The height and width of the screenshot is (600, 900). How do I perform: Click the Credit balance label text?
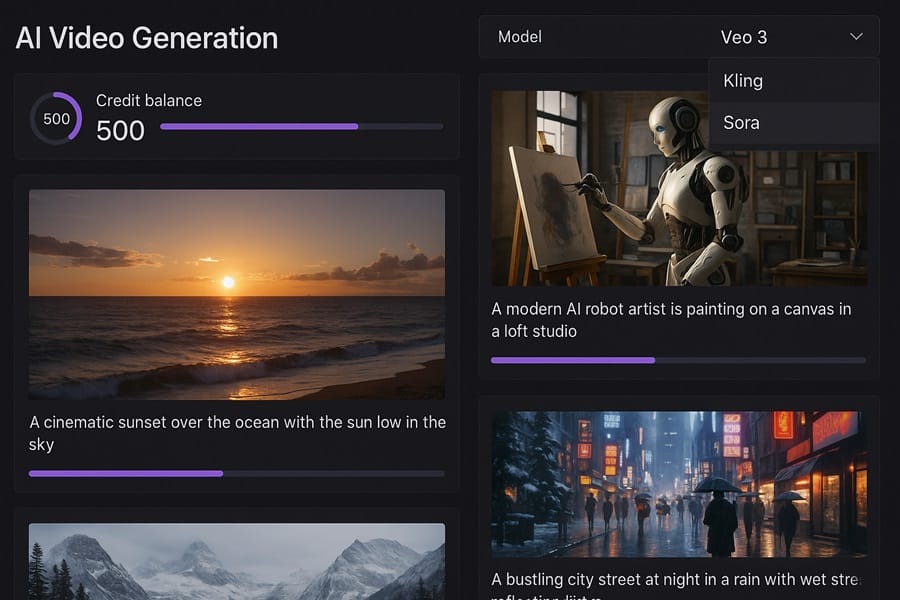tap(149, 100)
